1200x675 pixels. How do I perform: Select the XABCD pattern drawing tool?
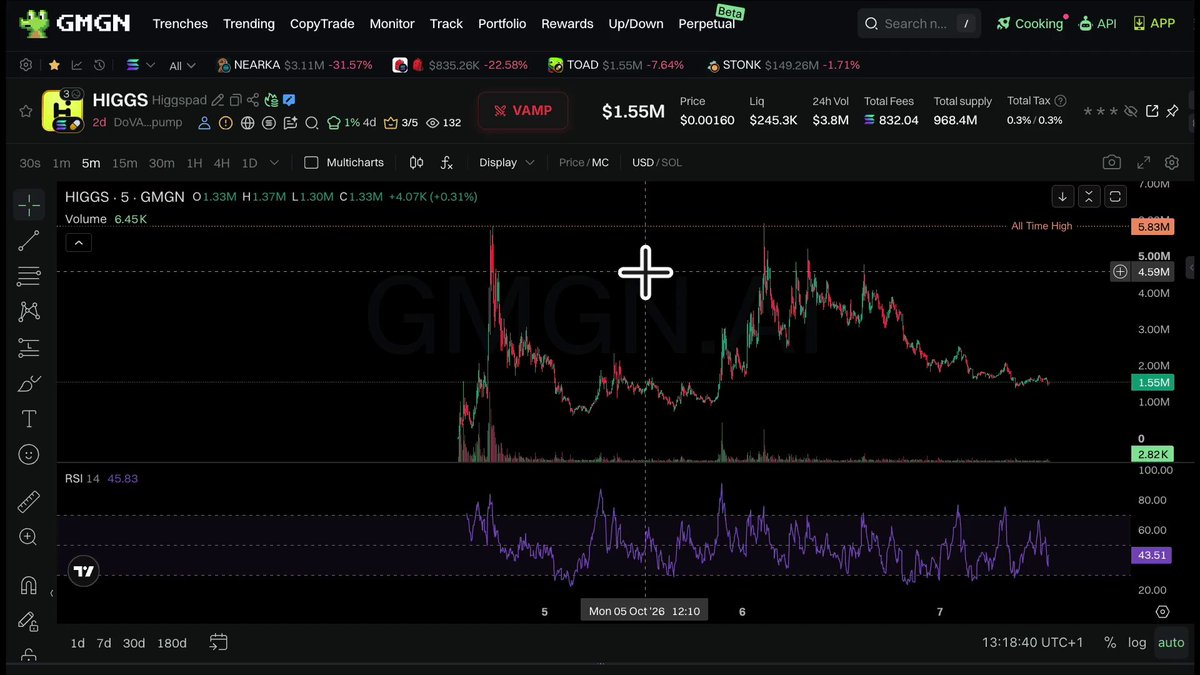pos(29,312)
